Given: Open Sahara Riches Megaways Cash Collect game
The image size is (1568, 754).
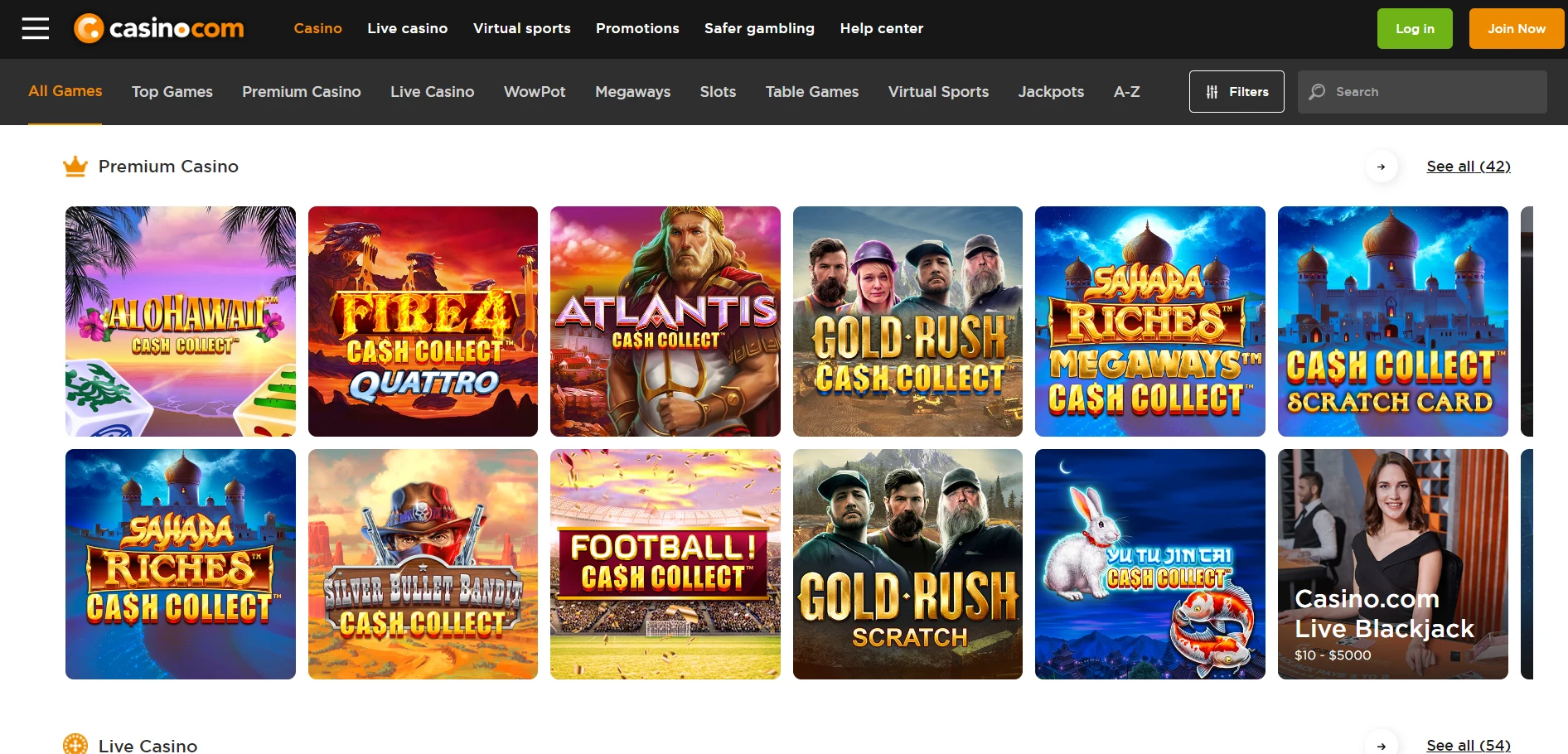Looking at the screenshot, I should pos(1150,321).
